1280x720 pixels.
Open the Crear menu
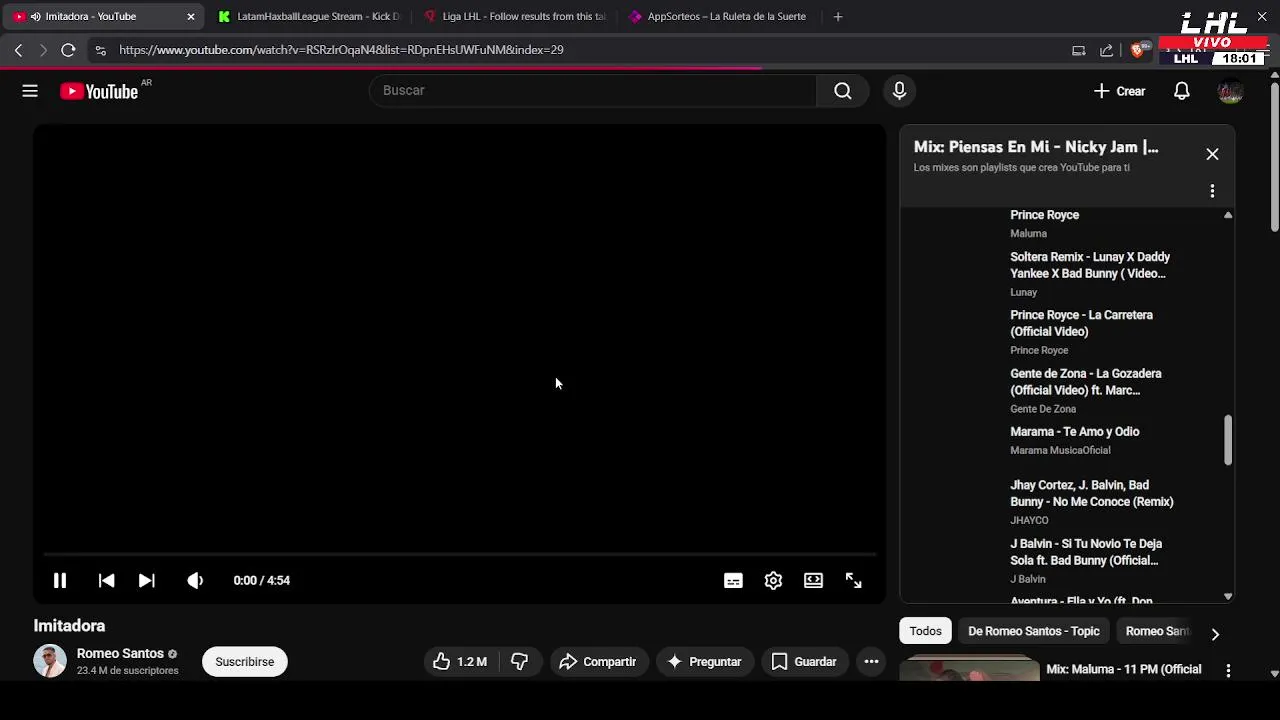coord(1120,91)
